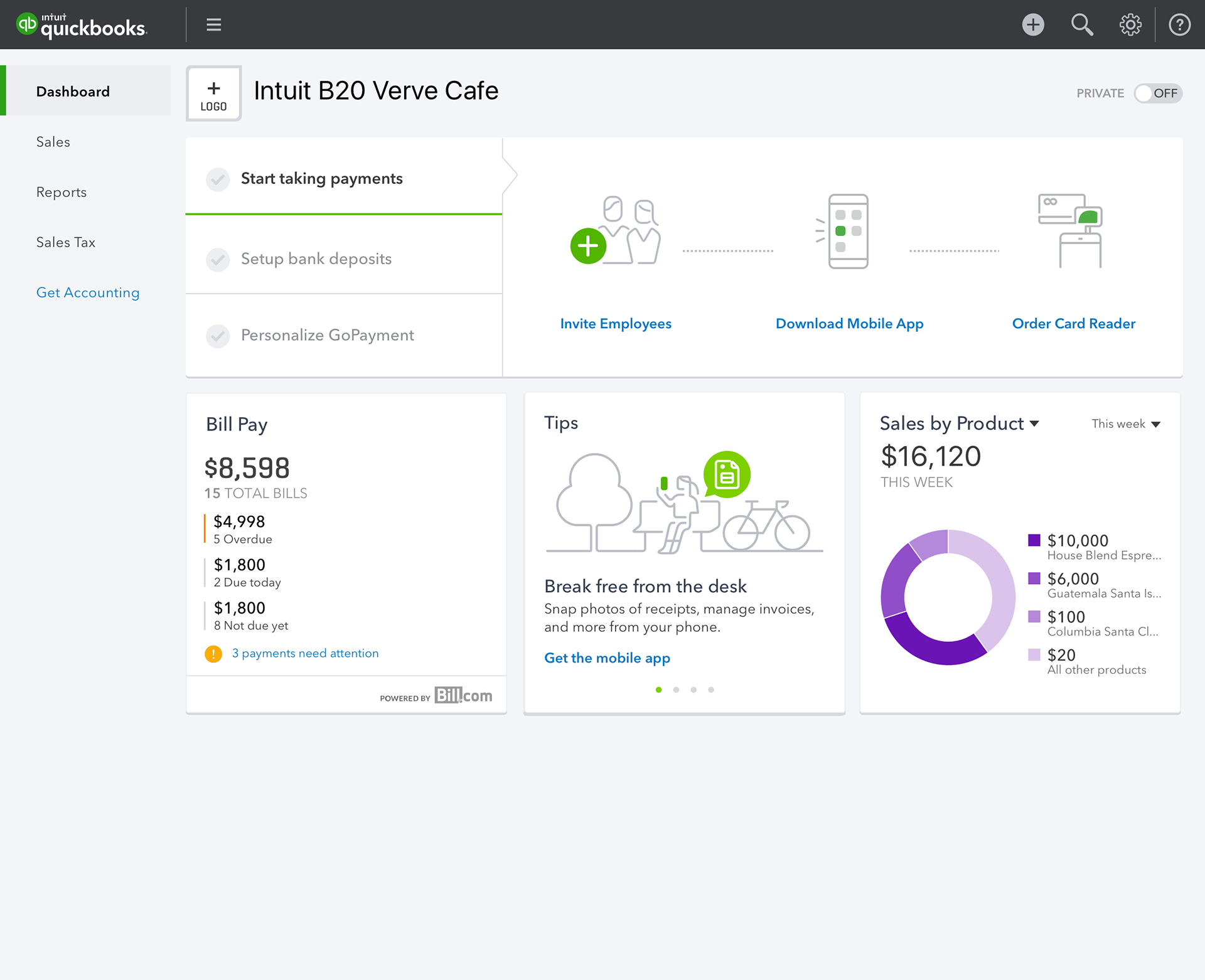Click the Personalize GoPayment check circle

(x=218, y=336)
